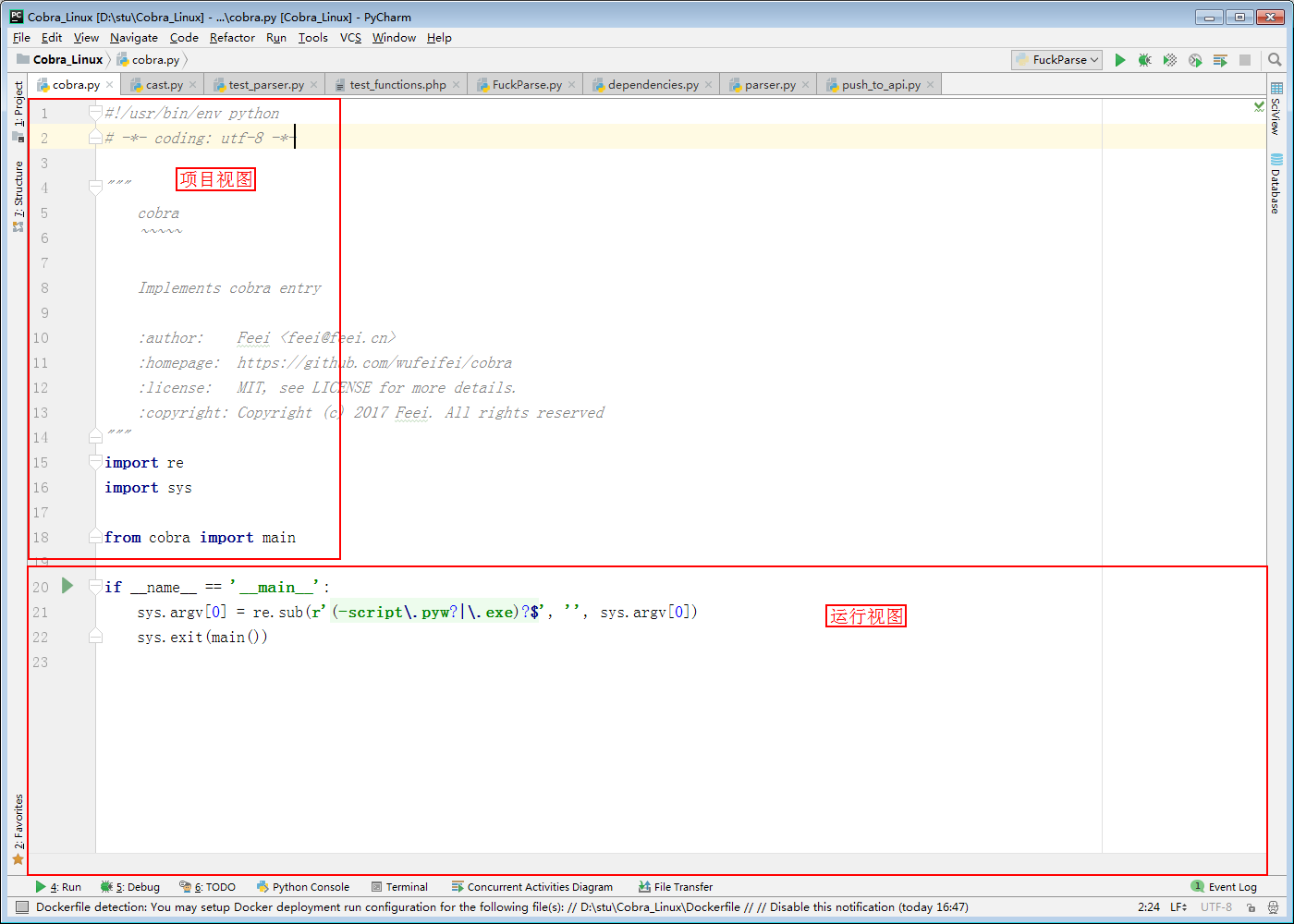Collapse the module docstring fold arrow
Screen dimensions: 1294x924
click(95, 188)
